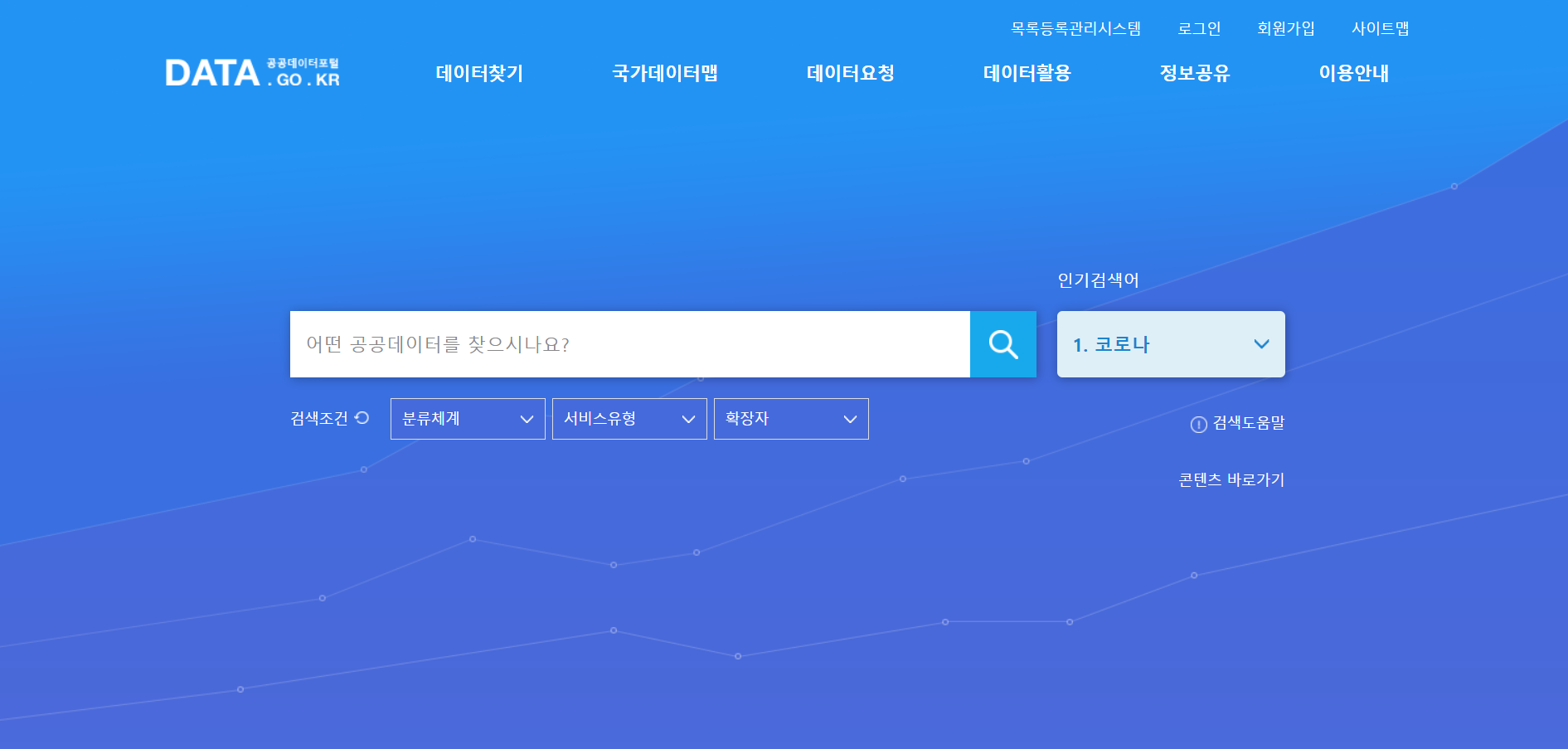The image size is (1568, 749).
Task: Click the 검색도움말 info icon
Action: (x=1198, y=425)
